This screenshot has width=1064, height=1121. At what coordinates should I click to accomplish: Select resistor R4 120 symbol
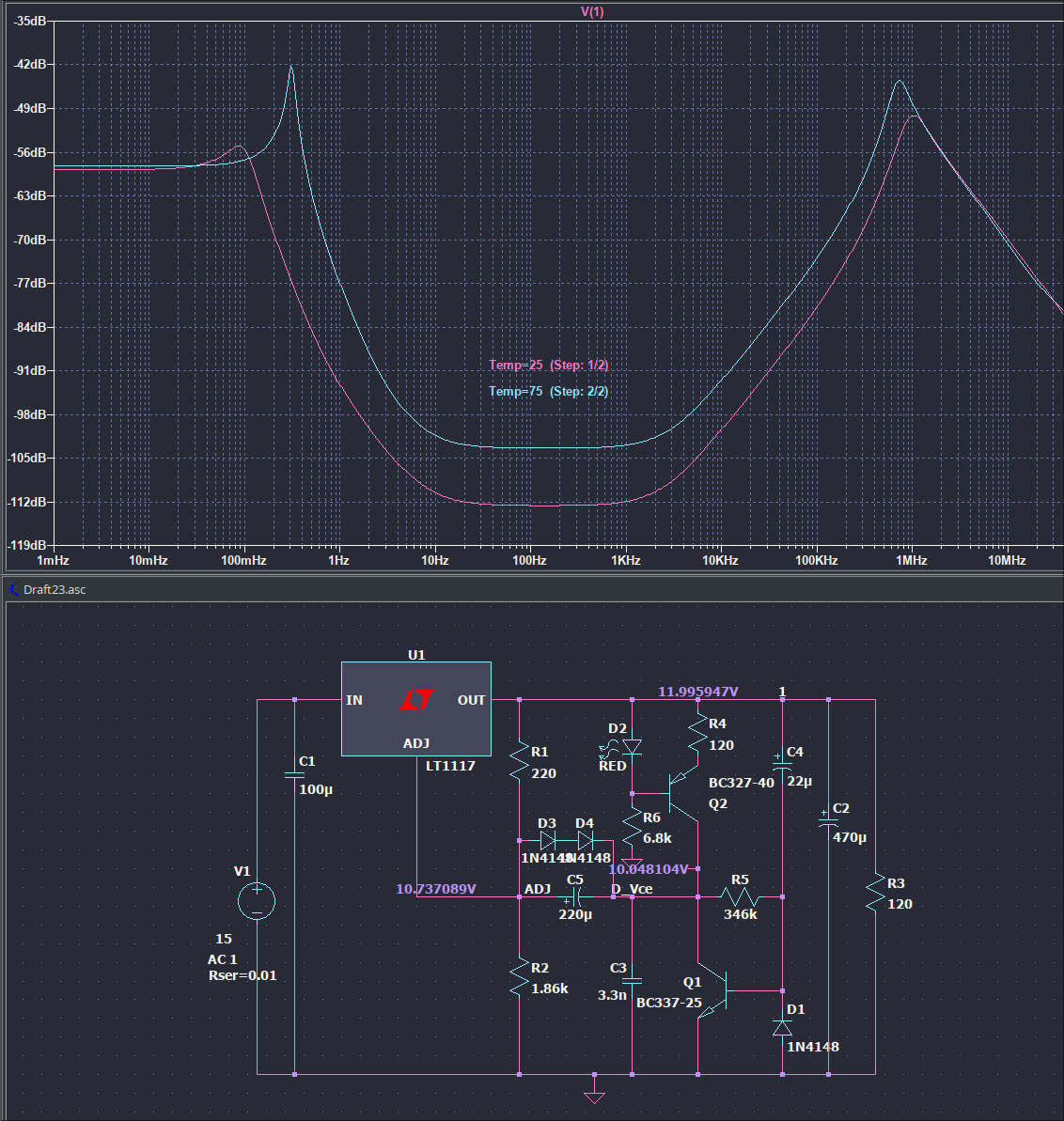coord(697,733)
